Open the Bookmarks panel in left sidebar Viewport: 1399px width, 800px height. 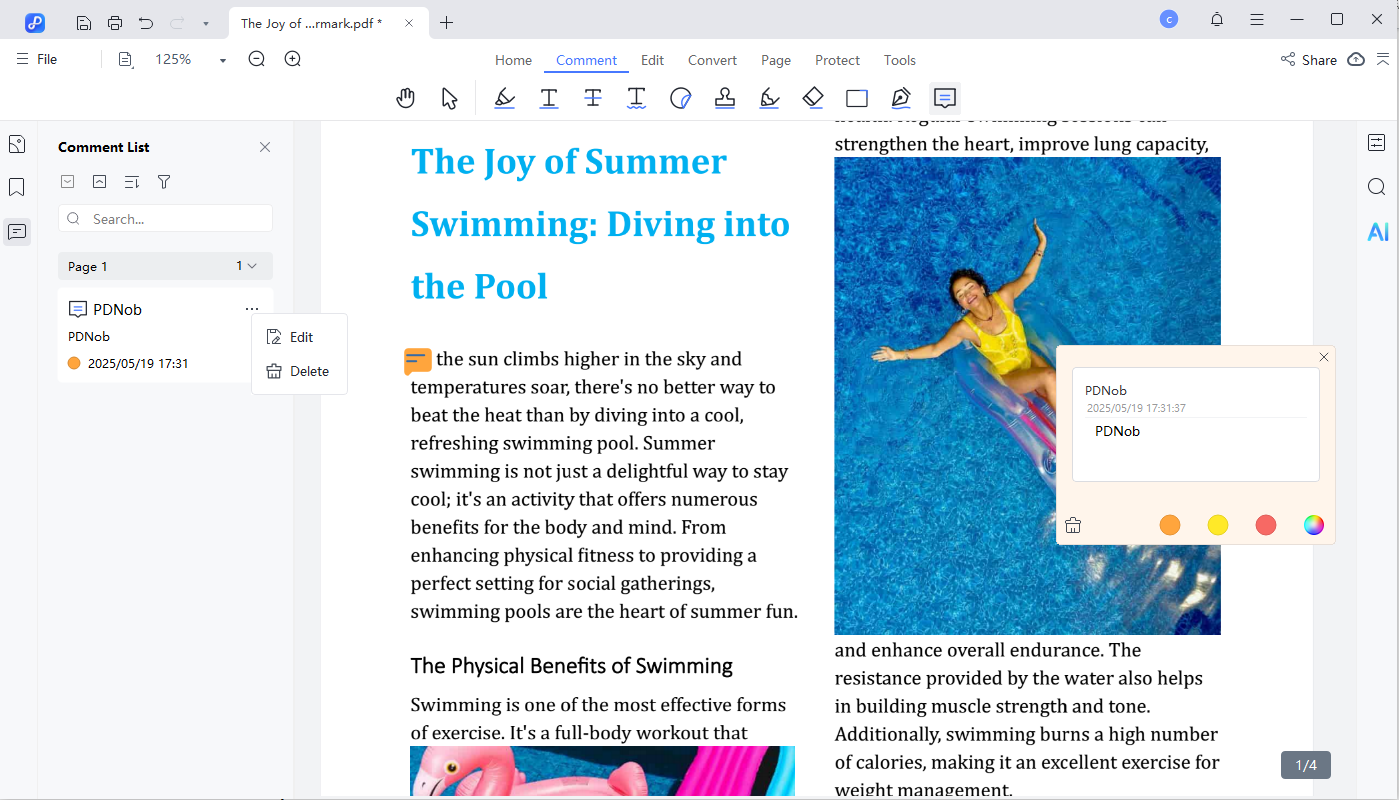tap(16, 188)
